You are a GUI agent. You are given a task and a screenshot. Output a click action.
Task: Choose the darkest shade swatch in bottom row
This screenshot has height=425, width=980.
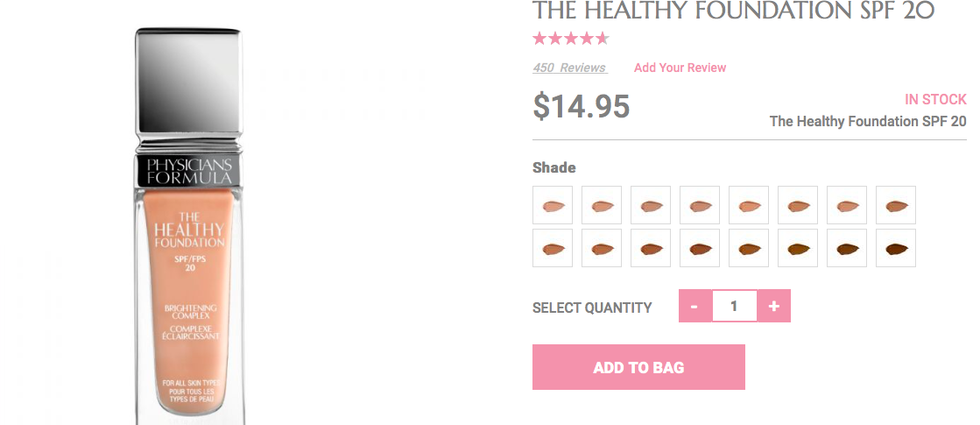(896, 248)
